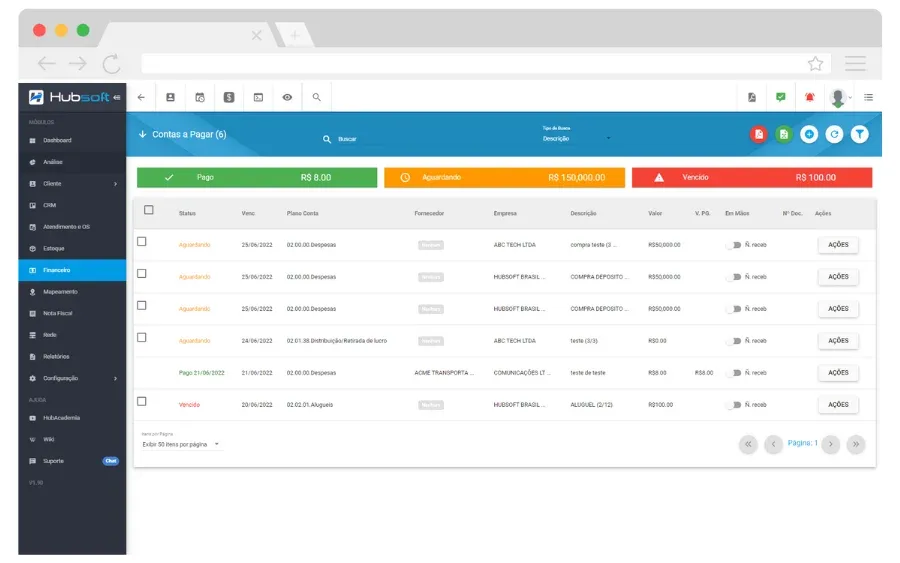Tick the select-all checkbox in table header

point(149,210)
